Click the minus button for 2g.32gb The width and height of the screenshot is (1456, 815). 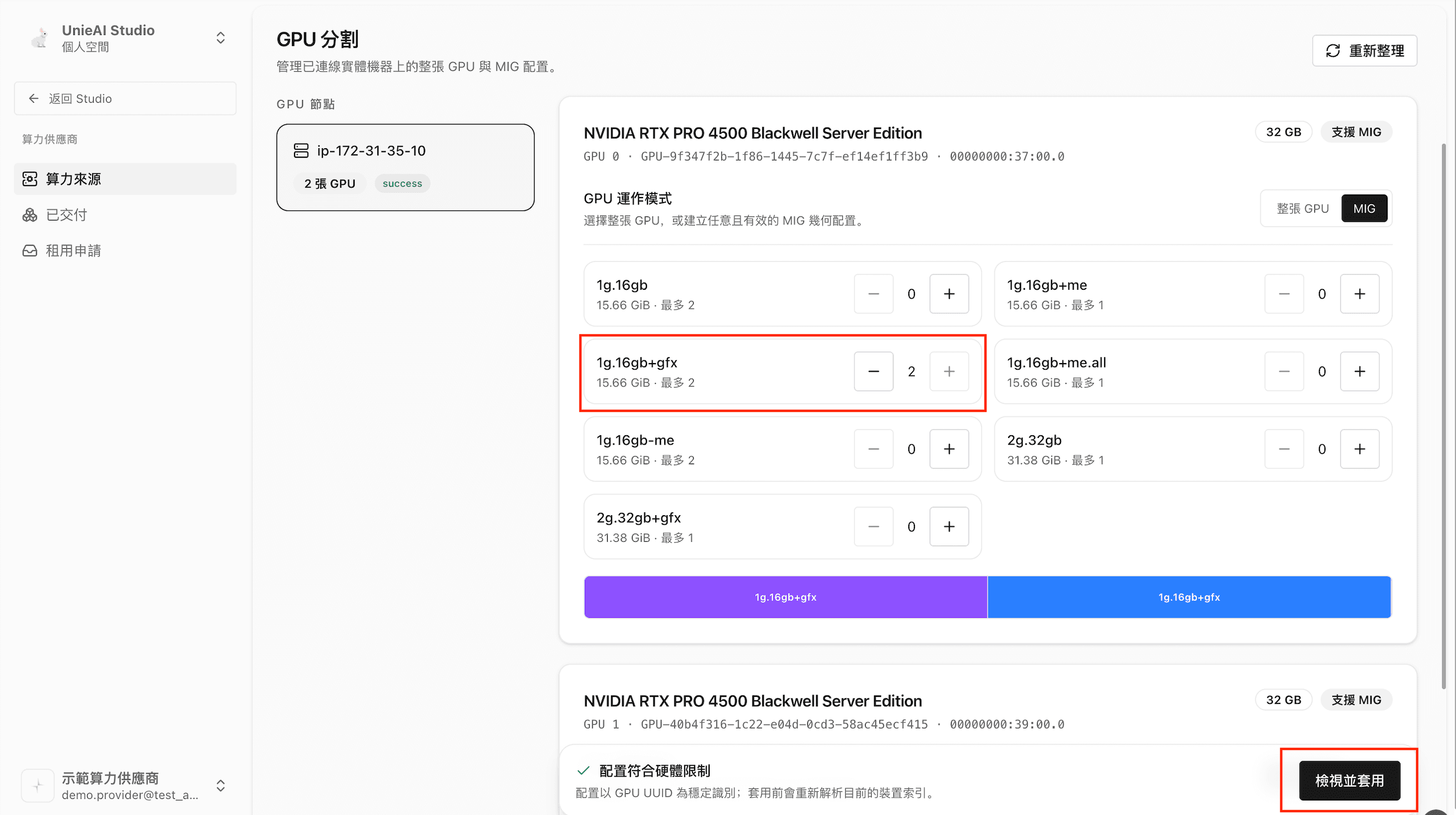pos(1283,449)
